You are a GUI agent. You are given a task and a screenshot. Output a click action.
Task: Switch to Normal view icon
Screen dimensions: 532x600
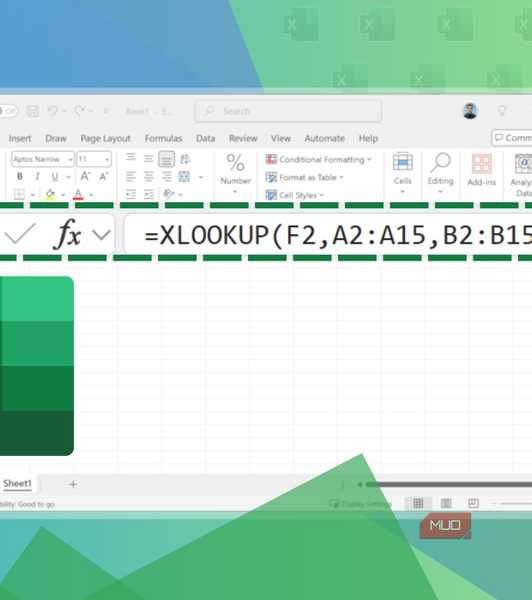pos(418,503)
